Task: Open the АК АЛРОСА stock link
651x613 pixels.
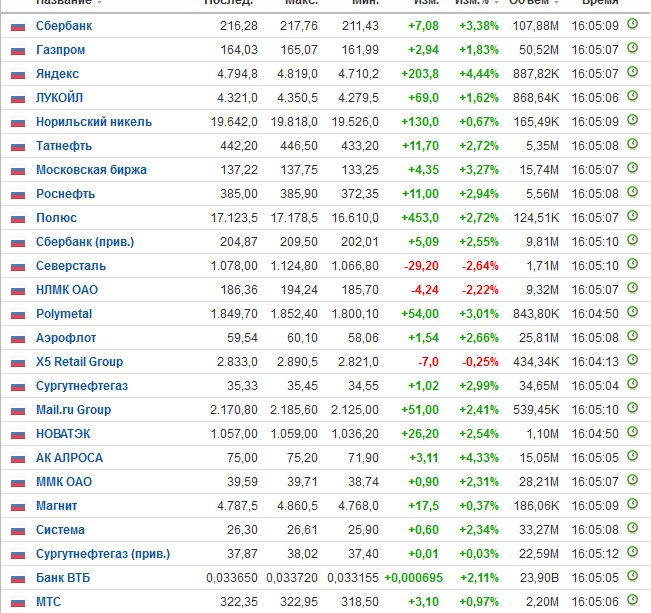Action: [69, 458]
